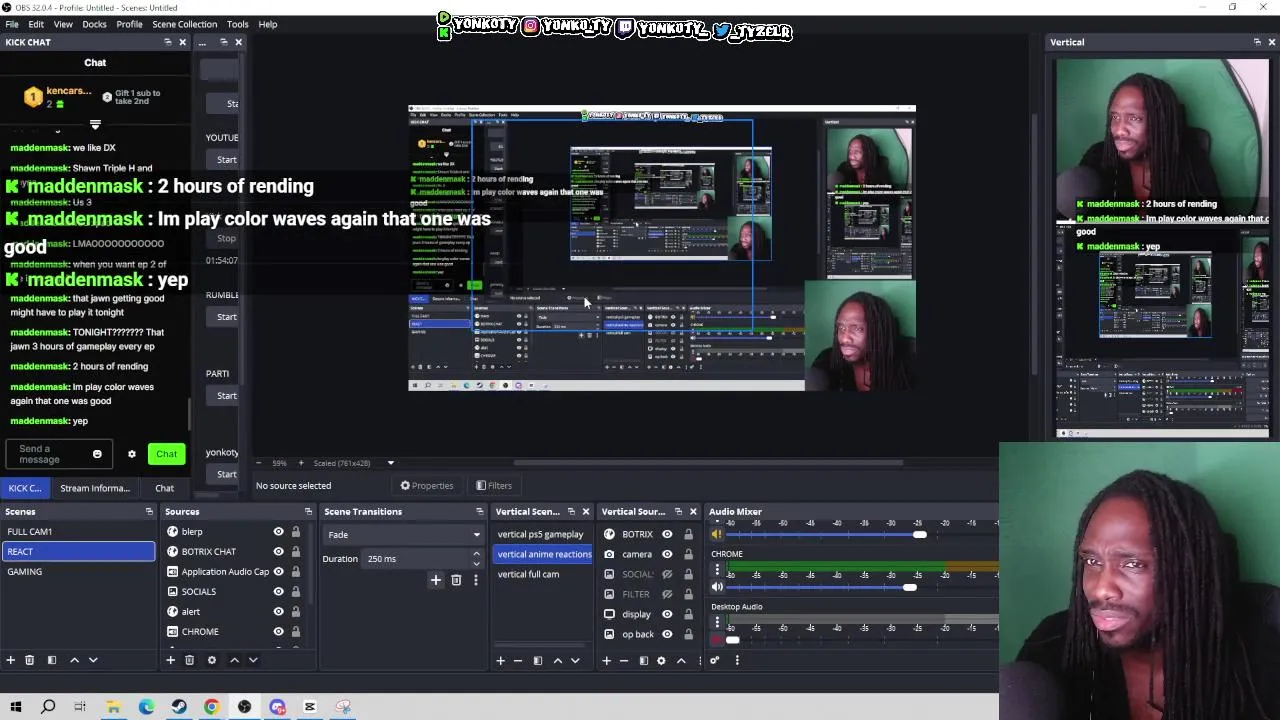This screenshot has height=720, width=1280.
Task: Move scene down in Scenes panel
Action: pyautogui.click(x=93, y=660)
